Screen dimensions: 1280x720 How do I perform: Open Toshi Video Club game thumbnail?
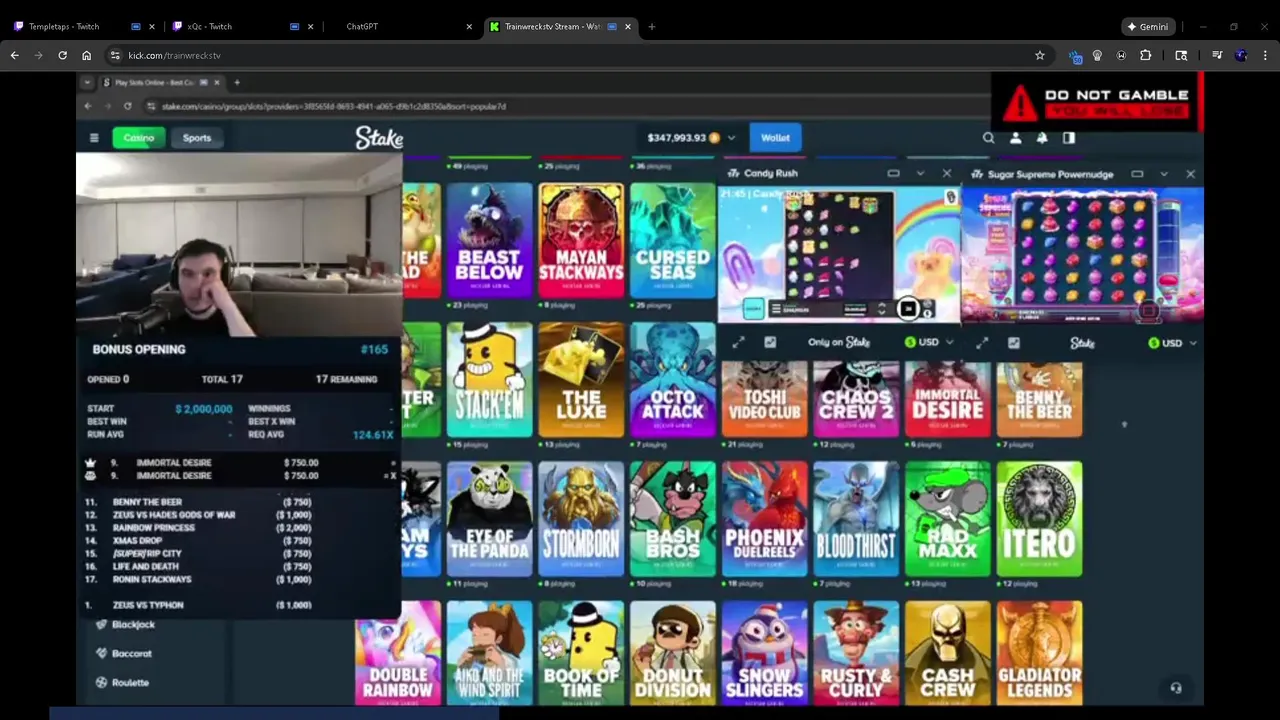click(x=764, y=400)
